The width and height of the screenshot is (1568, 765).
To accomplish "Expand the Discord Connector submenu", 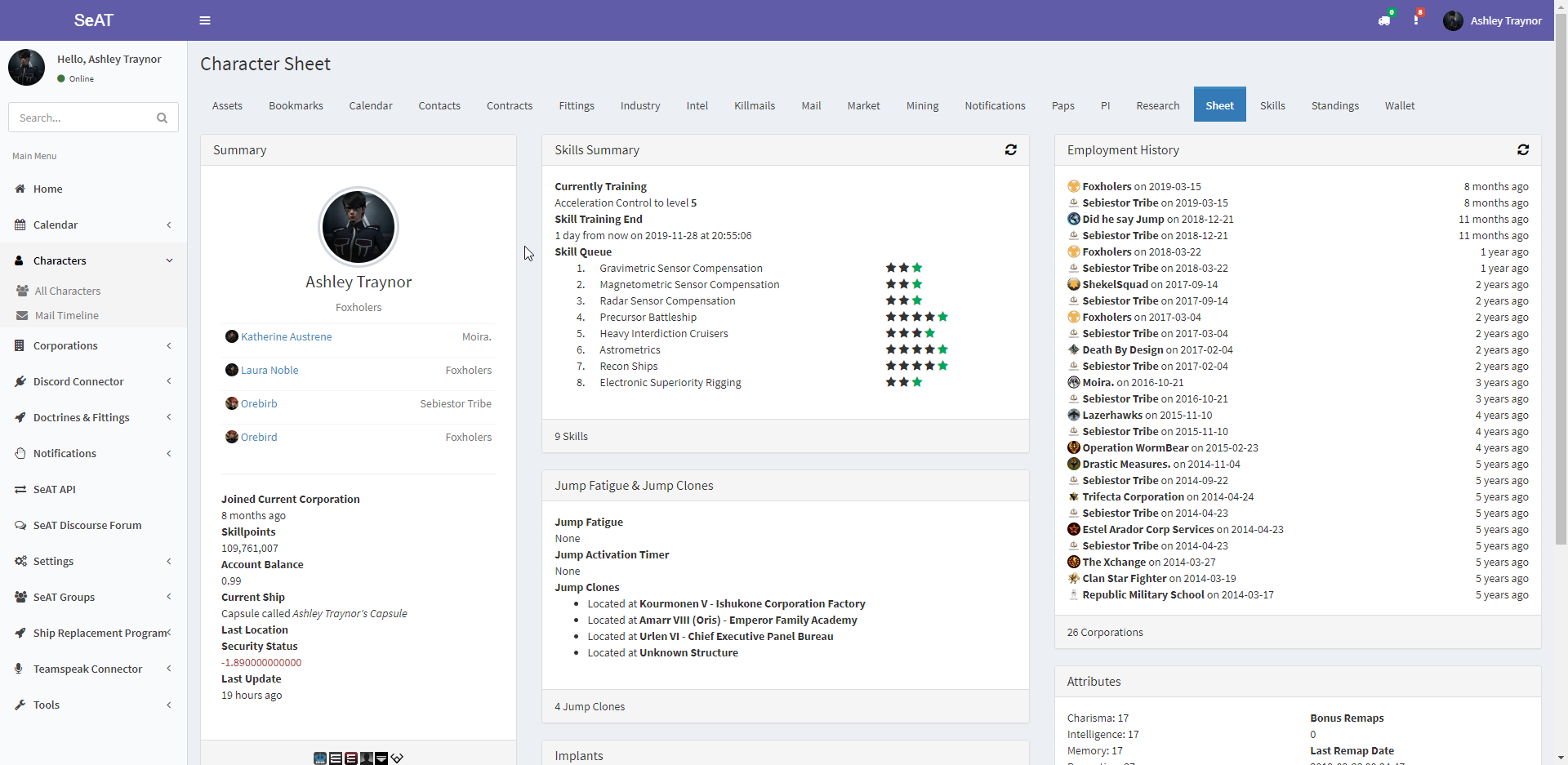I will 169,381.
